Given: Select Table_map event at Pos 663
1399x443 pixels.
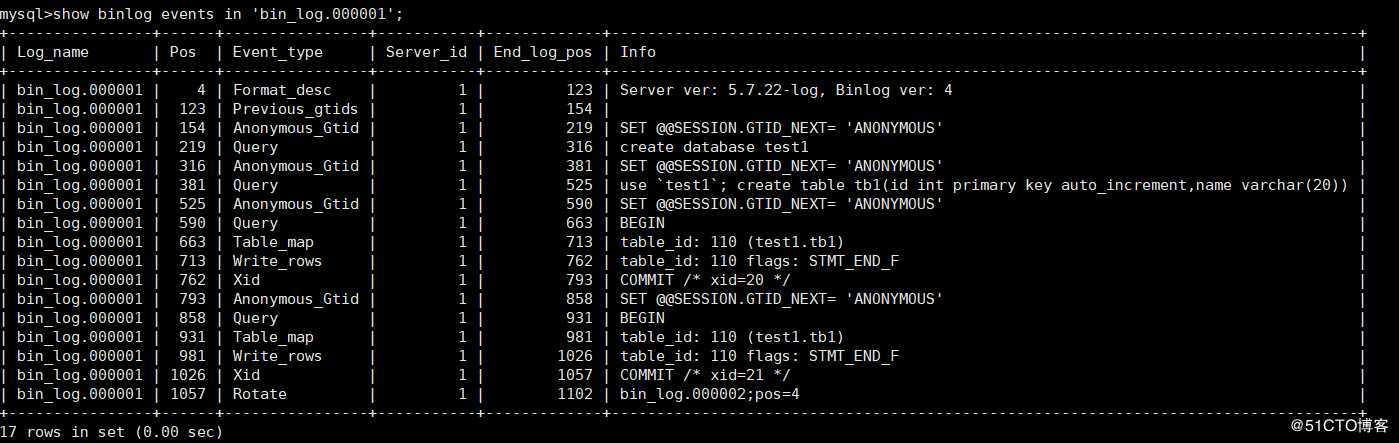Looking at the screenshot, I should [x=273, y=242].
